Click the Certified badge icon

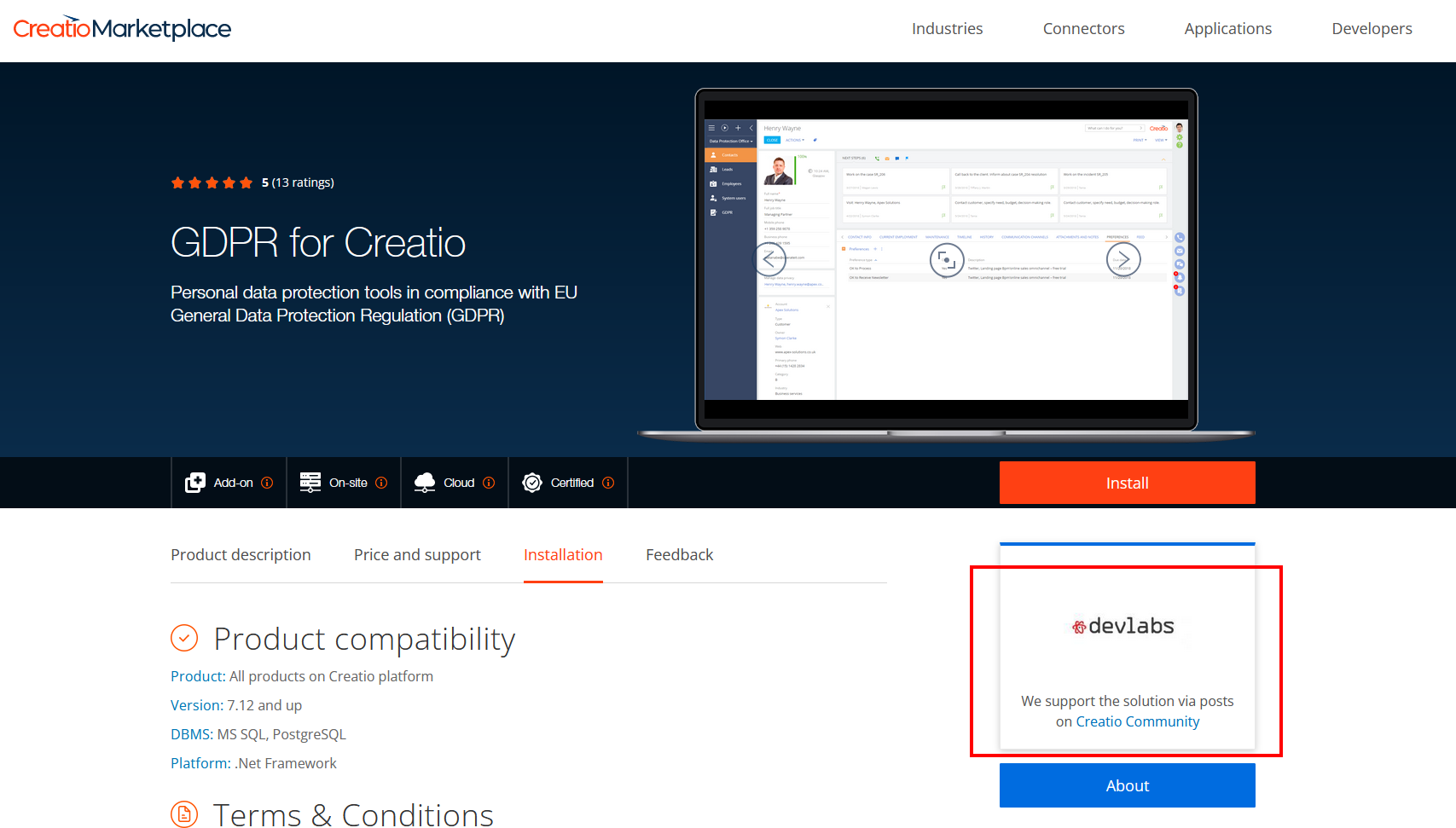[532, 483]
